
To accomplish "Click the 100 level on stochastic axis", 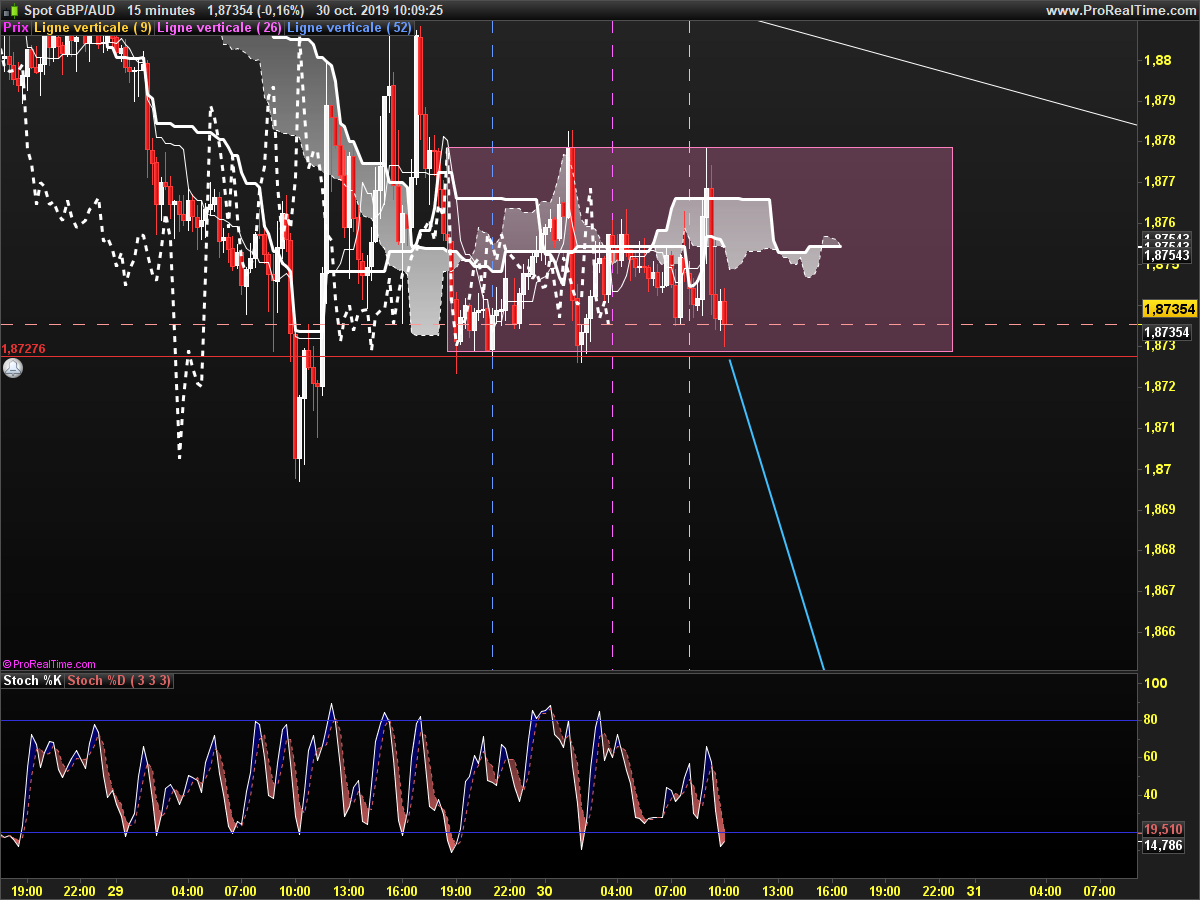I will (1156, 683).
